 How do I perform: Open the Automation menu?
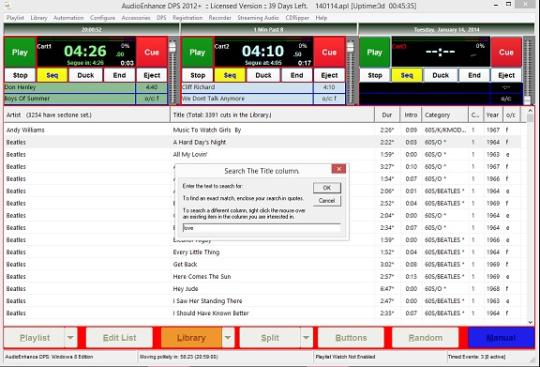click(x=68, y=18)
